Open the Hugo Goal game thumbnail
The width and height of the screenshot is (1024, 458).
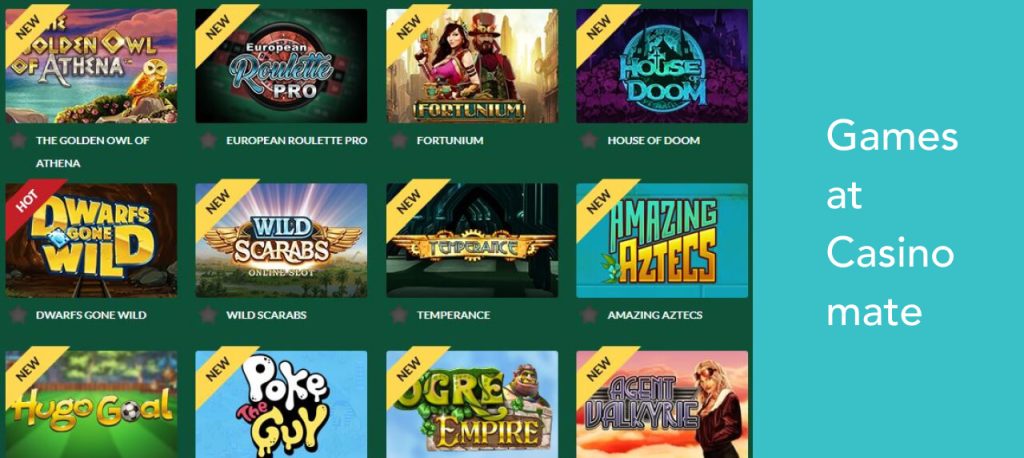[91, 404]
